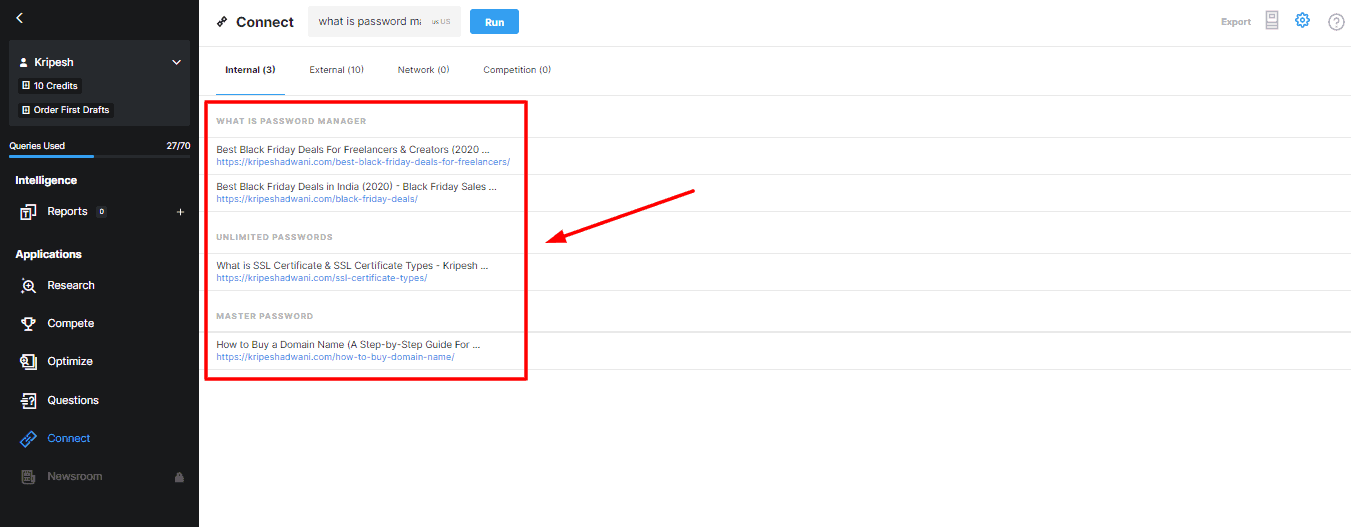The width and height of the screenshot is (1351, 527).
Task: Click the back arrow in the sidebar
Action: click(20, 18)
